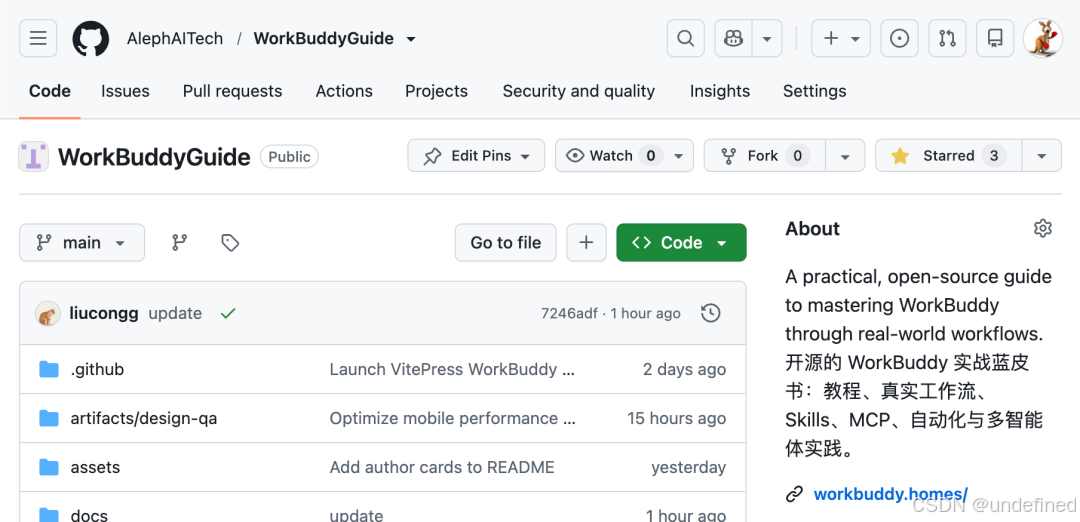Image resolution: width=1080 pixels, height=522 pixels.
Task: Open the .github folder
Action: coord(97,369)
